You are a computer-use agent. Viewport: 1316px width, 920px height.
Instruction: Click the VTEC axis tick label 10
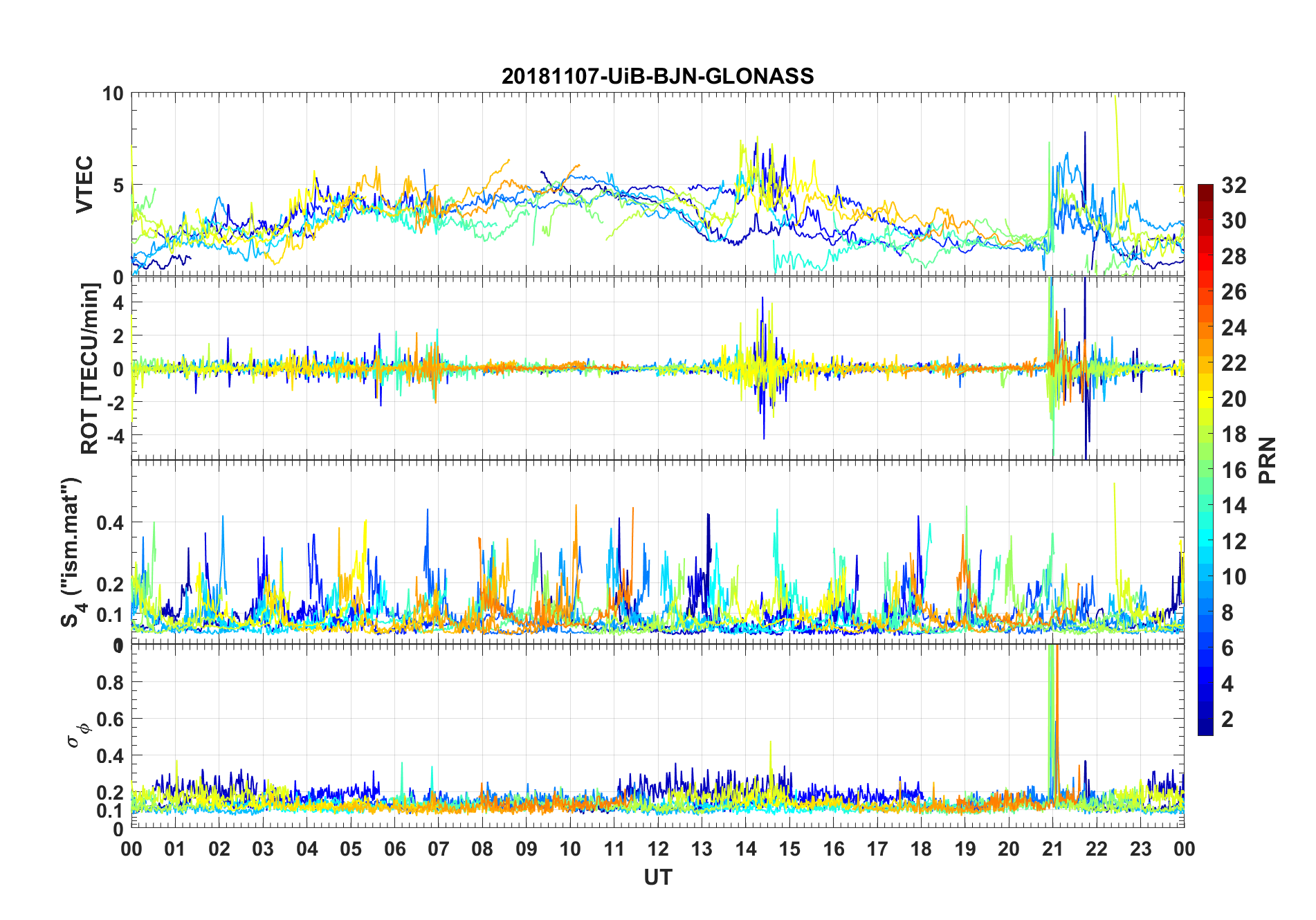pyautogui.click(x=113, y=93)
